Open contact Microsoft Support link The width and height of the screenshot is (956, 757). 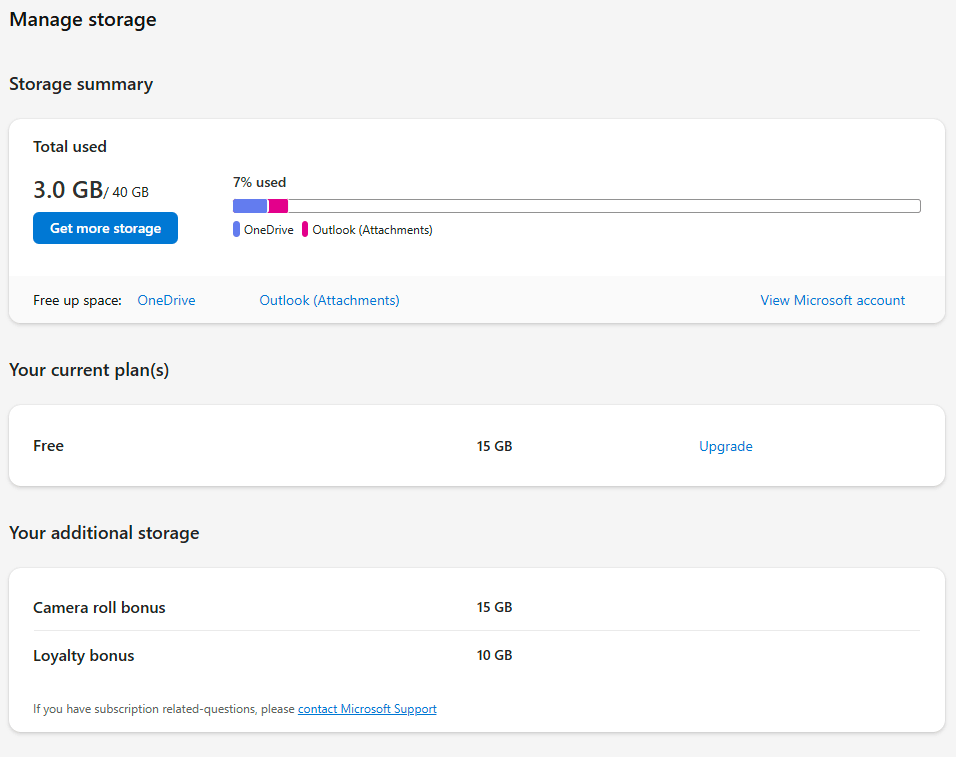367,709
